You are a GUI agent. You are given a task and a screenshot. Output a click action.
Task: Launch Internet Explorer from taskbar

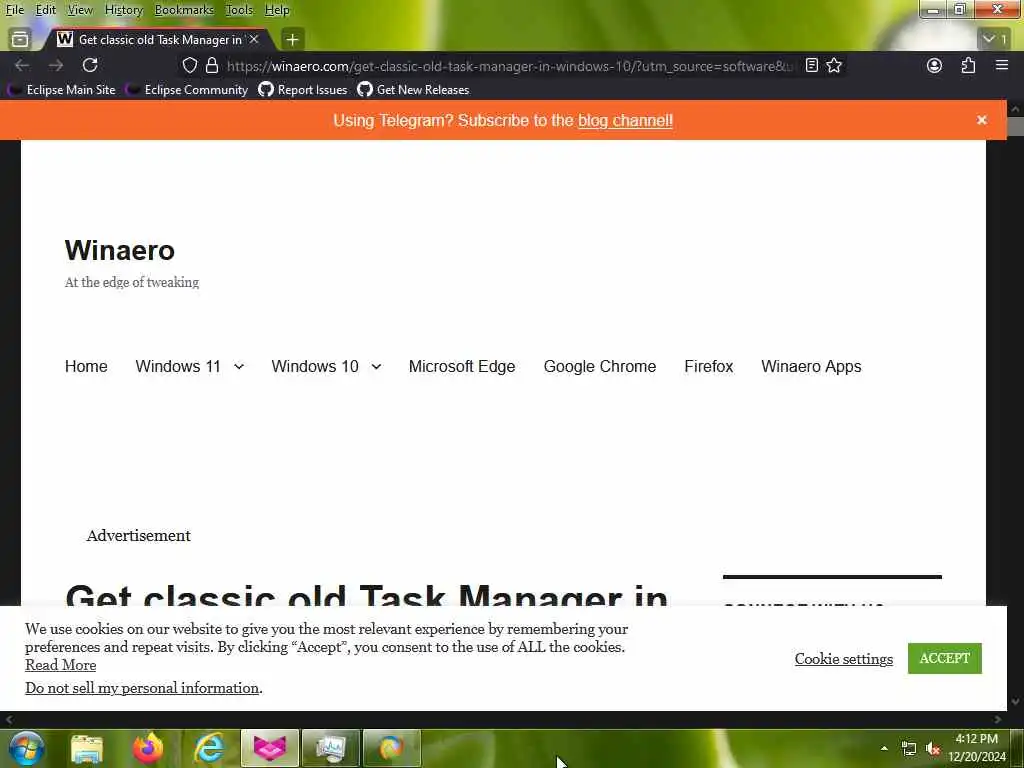click(209, 748)
